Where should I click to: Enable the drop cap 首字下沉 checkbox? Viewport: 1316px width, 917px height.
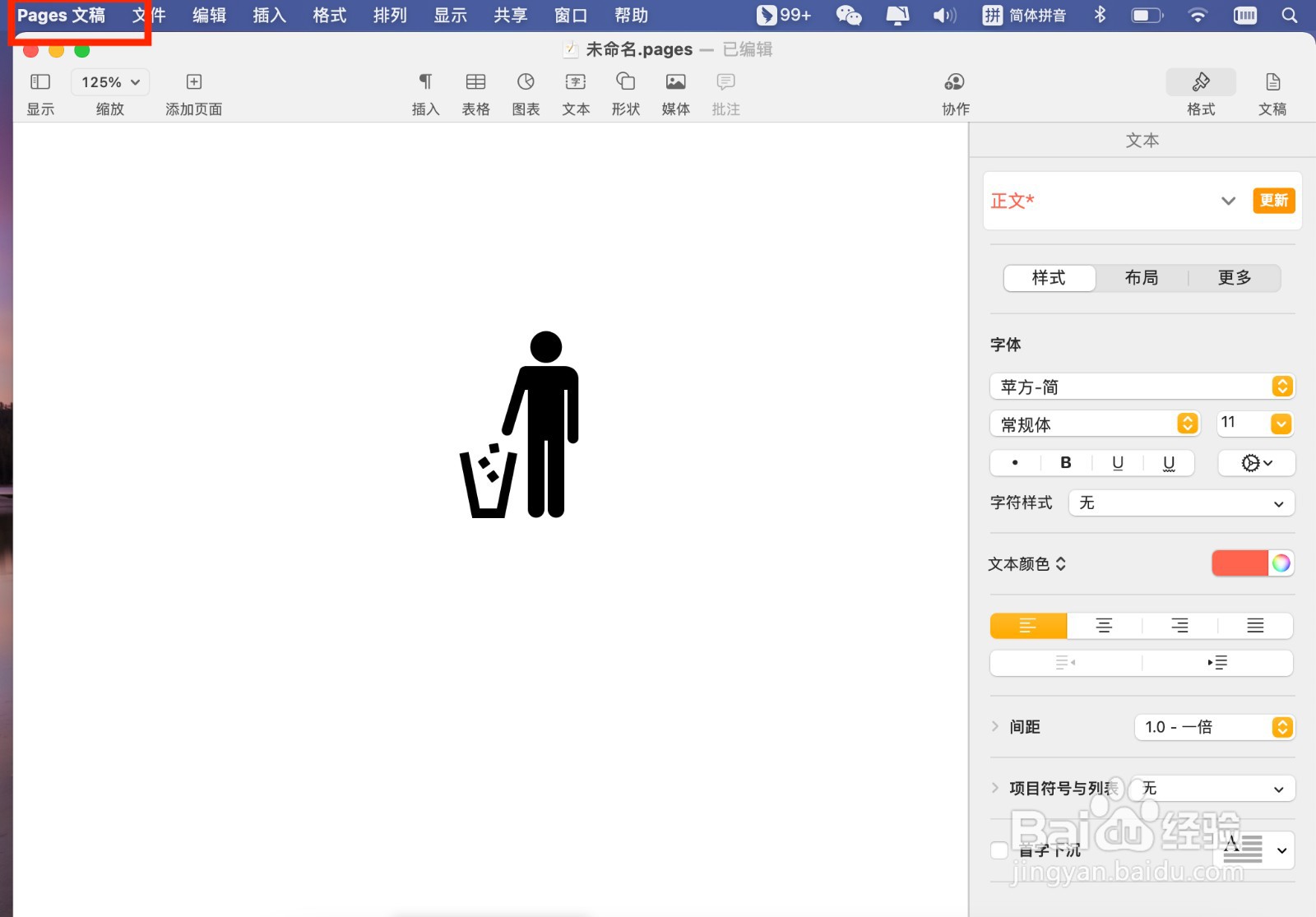[999, 850]
